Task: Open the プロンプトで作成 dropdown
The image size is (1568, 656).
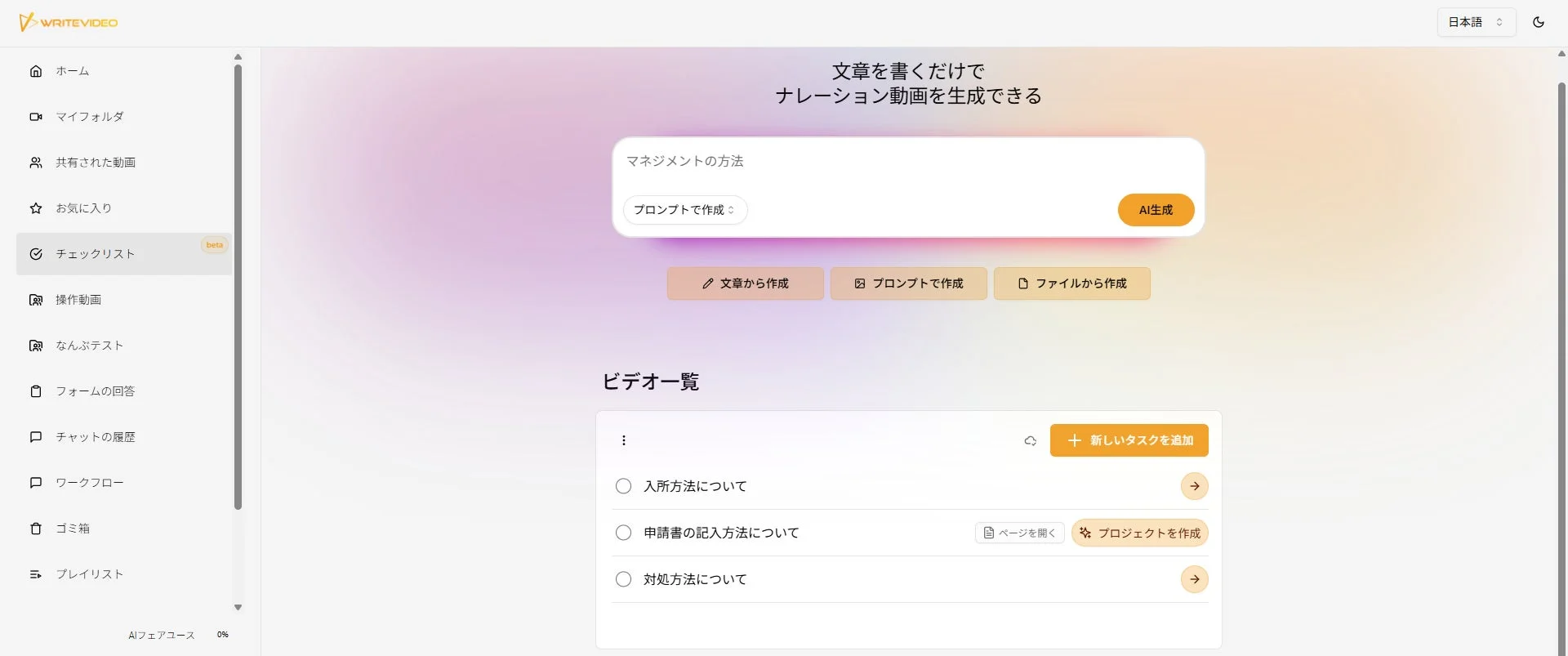Action: point(684,210)
